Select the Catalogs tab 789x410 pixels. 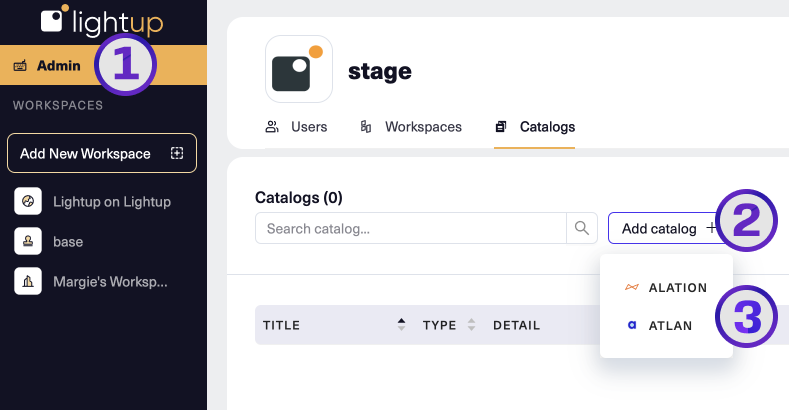pos(534,127)
